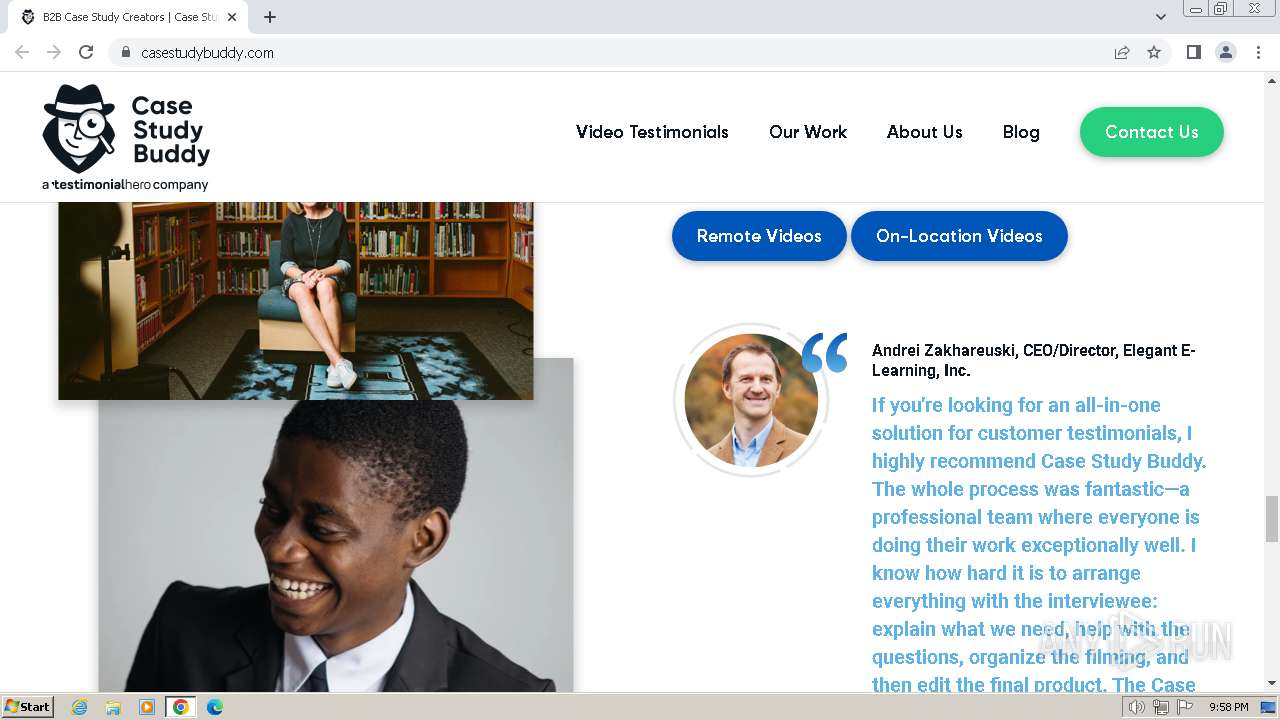Click the Case Study Buddy logo
Image resolution: width=1280 pixels, height=720 pixels.
click(x=126, y=137)
